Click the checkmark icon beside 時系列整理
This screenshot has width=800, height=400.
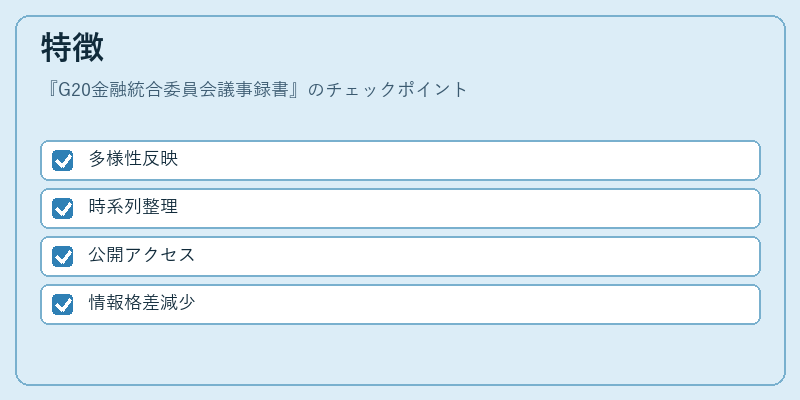pyautogui.click(x=62, y=209)
